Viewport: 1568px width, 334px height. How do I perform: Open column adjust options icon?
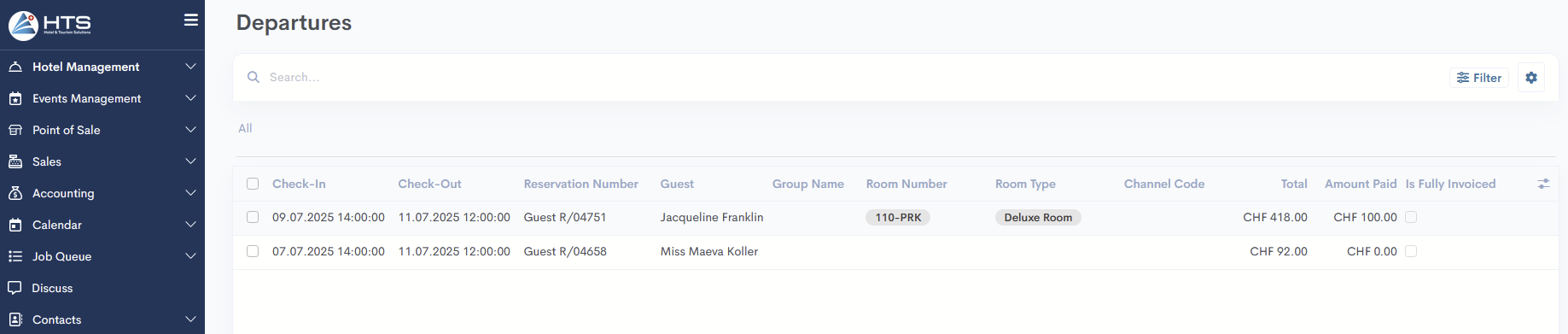[1543, 184]
